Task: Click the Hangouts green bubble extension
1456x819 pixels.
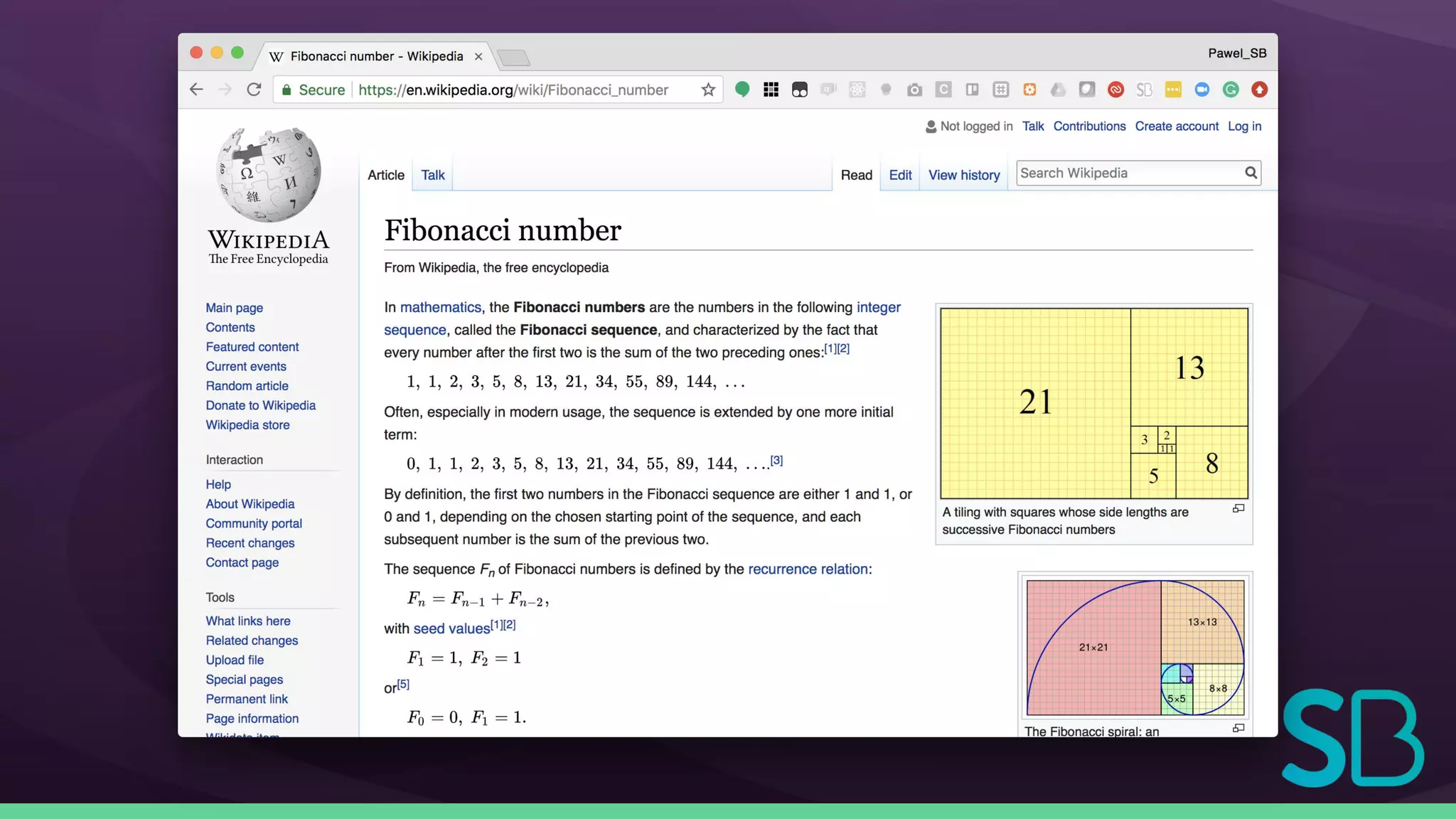Action: point(742,90)
